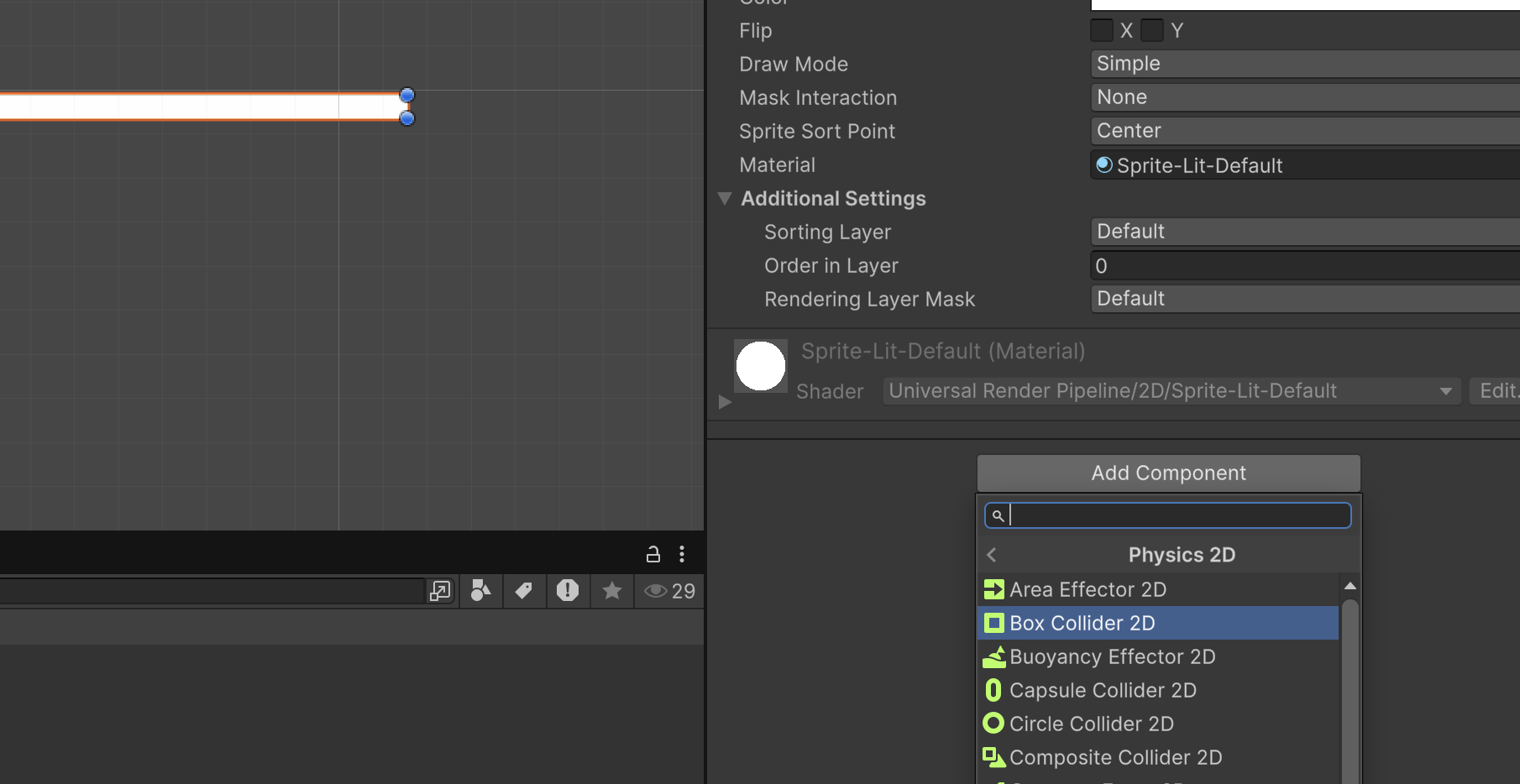
Task: Click the Search by Type icon
Action: [480, 591]
